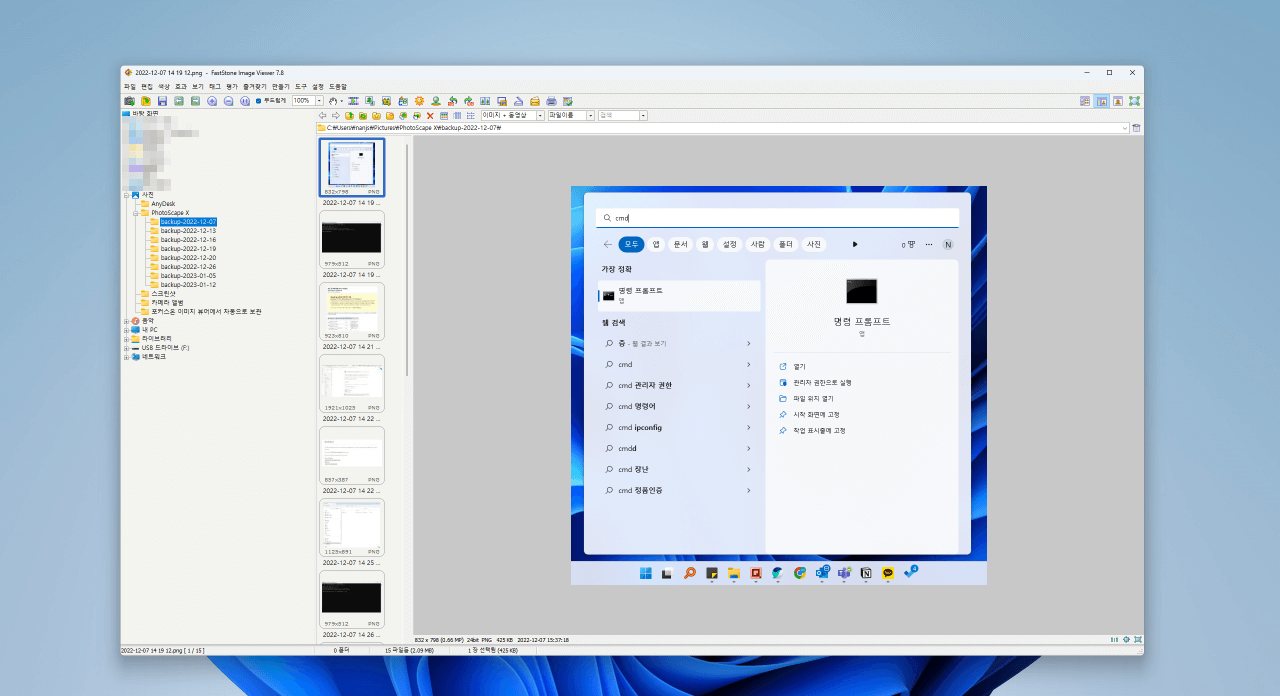Click the Zoom Out minus icon
The image size is (1280, 696).
[x=228, y=101]
